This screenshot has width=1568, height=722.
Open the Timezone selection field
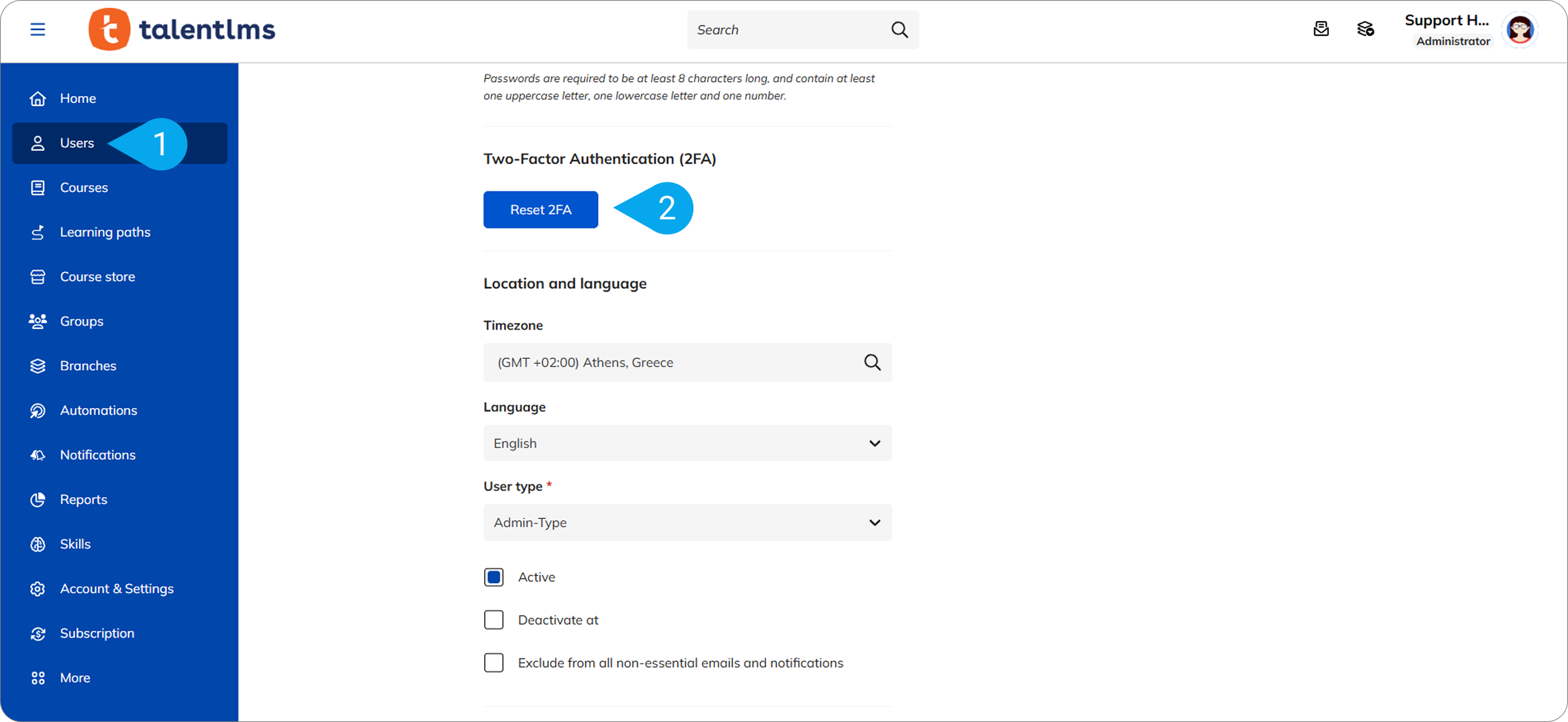pyautogui.click(x=674, y=362)
